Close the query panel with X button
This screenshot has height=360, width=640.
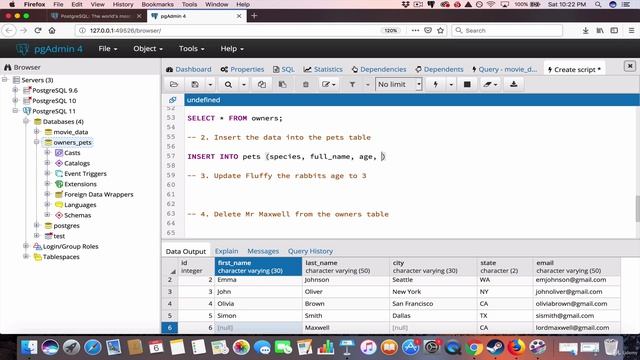coord(630,66)
